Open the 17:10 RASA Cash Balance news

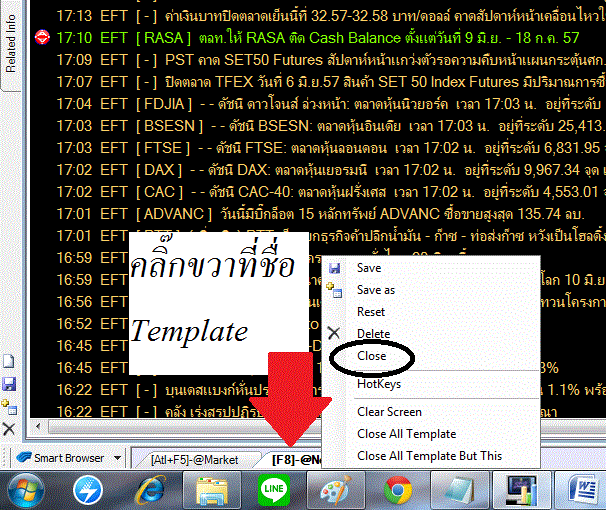click(318, 38)
